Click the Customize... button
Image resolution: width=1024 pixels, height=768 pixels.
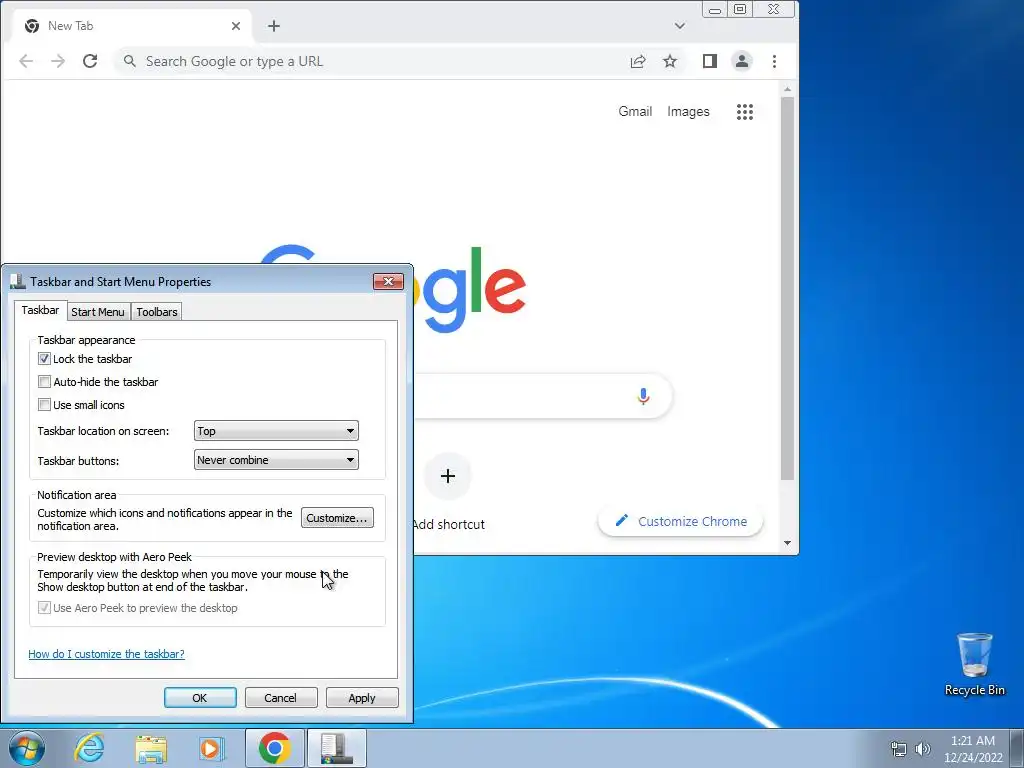[337, 518]
